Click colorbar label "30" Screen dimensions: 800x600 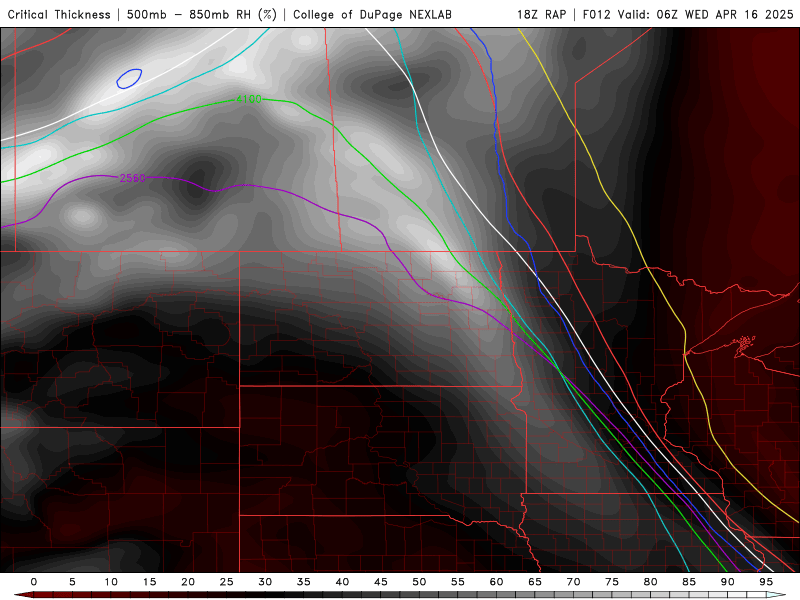265,582
